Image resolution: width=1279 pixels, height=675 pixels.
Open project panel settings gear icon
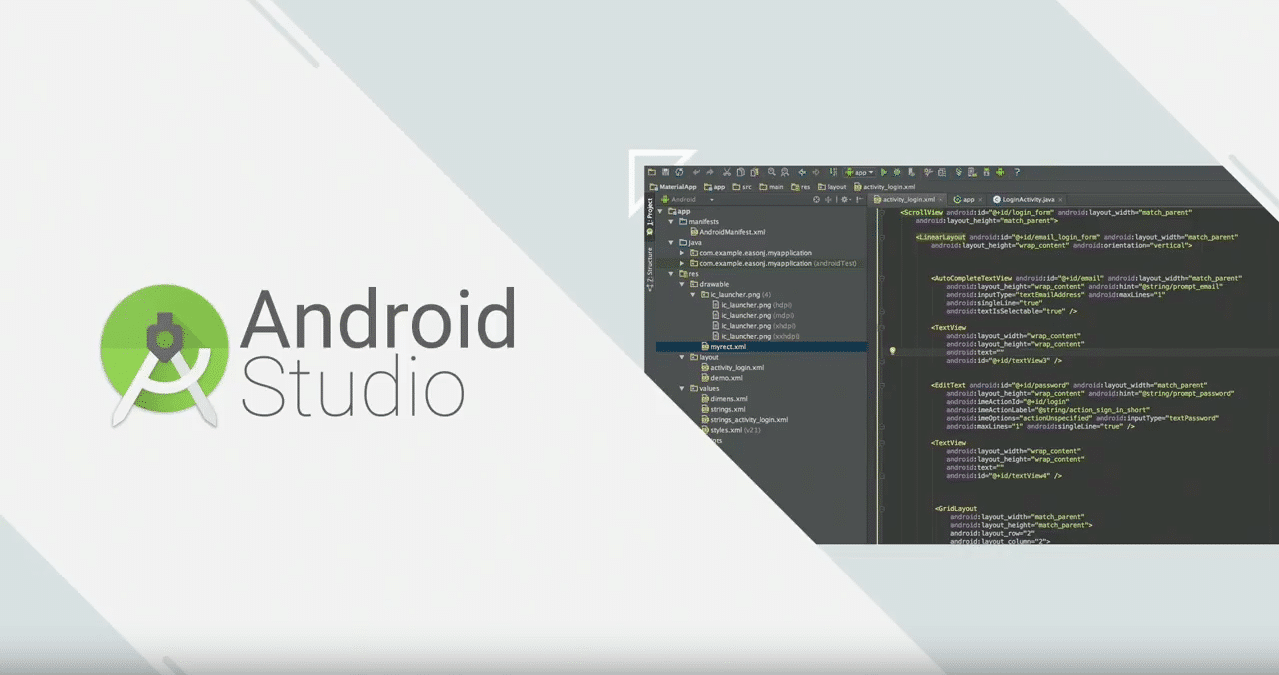click(845, 199)
